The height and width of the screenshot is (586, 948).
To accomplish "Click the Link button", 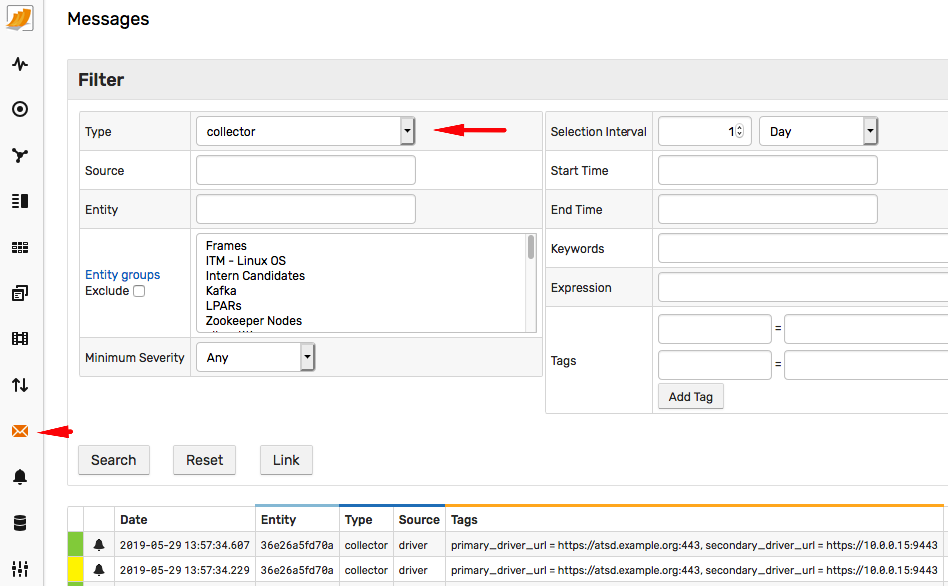I will [286, 460].
